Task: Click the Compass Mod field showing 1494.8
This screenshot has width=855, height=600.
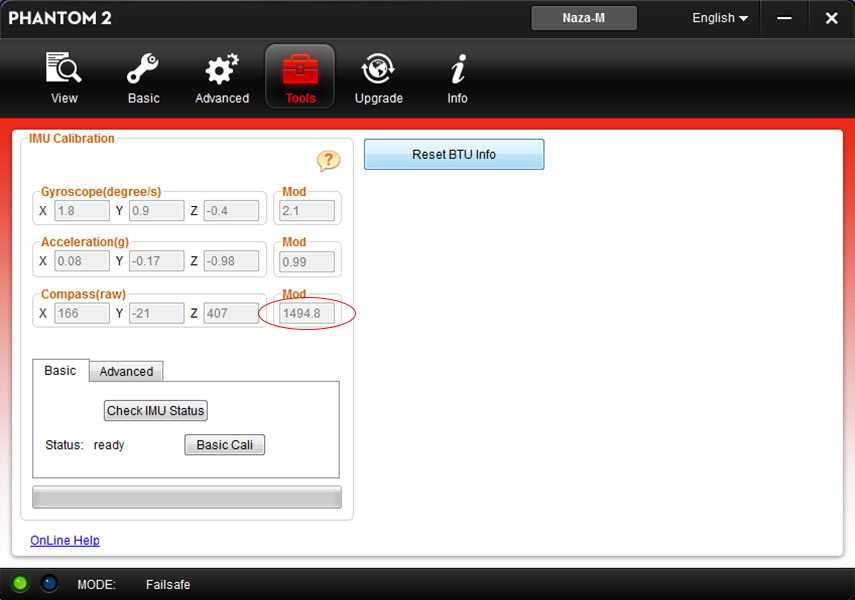Action: (307, 313)
